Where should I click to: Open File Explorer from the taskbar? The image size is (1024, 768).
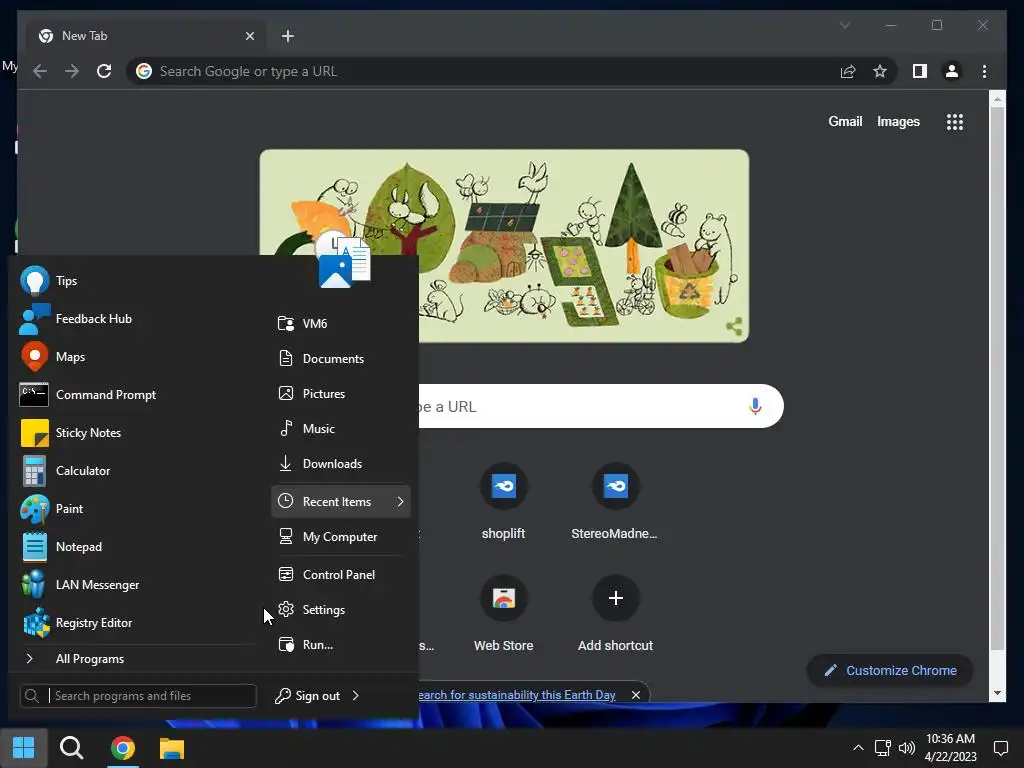click(x=172, y=748)
